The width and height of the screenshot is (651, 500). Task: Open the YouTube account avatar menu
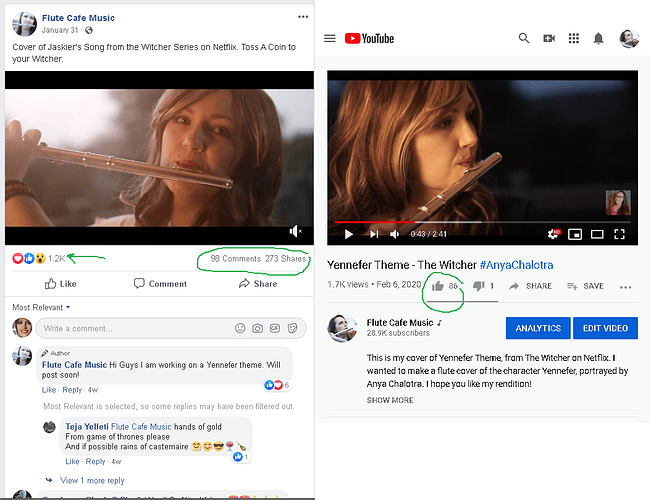pyautogui.click(x=629, y=39)
